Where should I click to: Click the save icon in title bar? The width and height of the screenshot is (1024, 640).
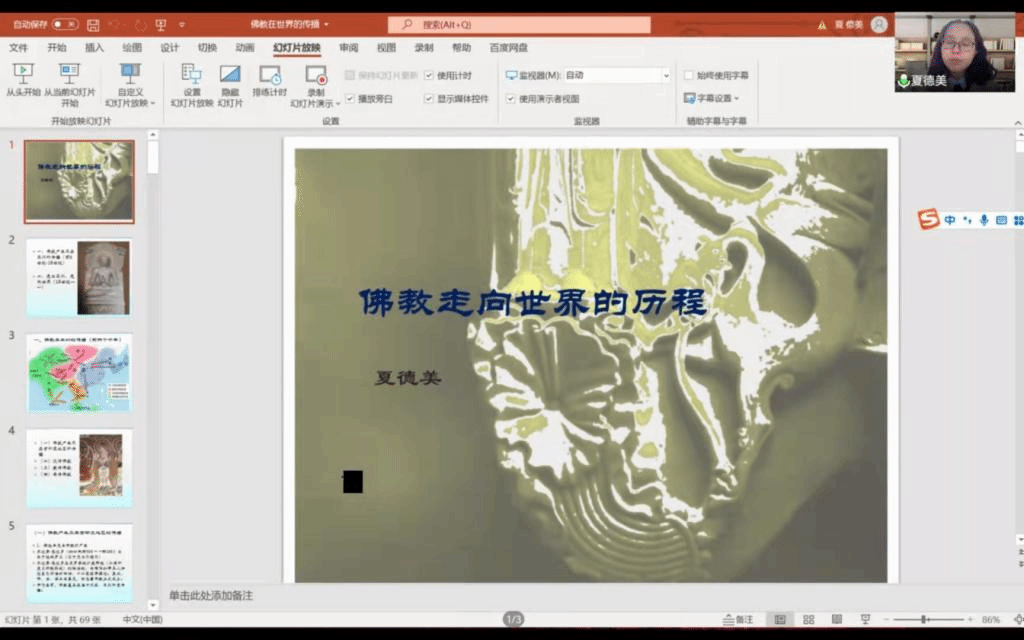[x=93, y=24]
